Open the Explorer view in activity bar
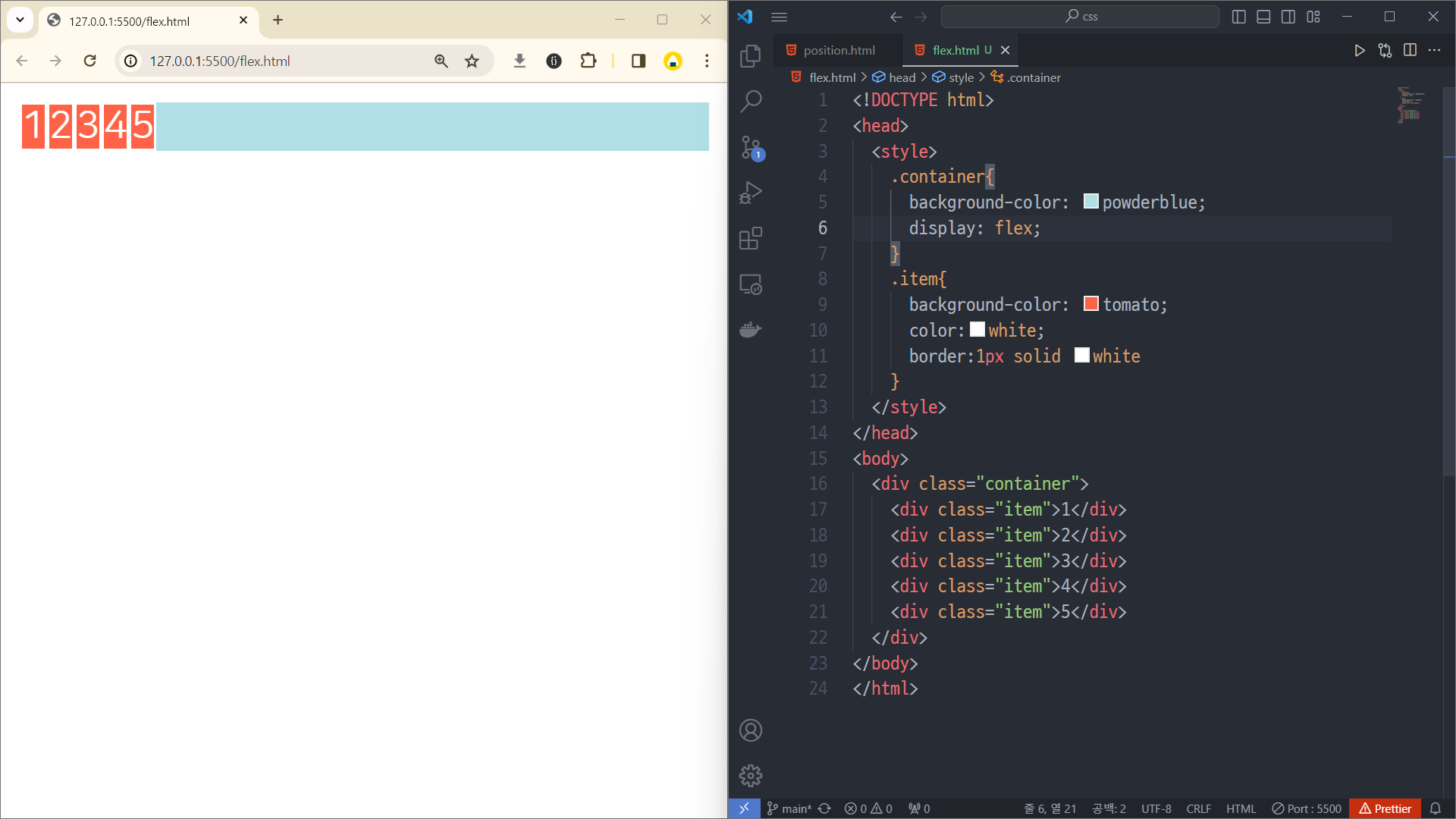The width and height of the screenshot is (1456, 819). [750, 56]
